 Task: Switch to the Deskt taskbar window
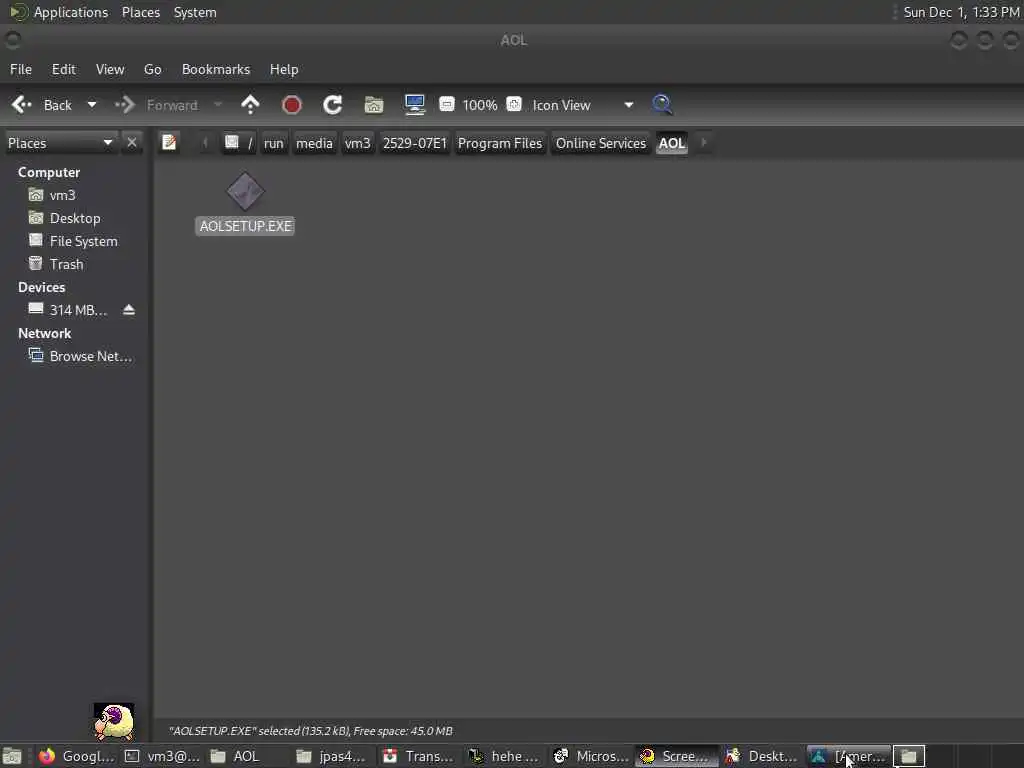point(763,756)
